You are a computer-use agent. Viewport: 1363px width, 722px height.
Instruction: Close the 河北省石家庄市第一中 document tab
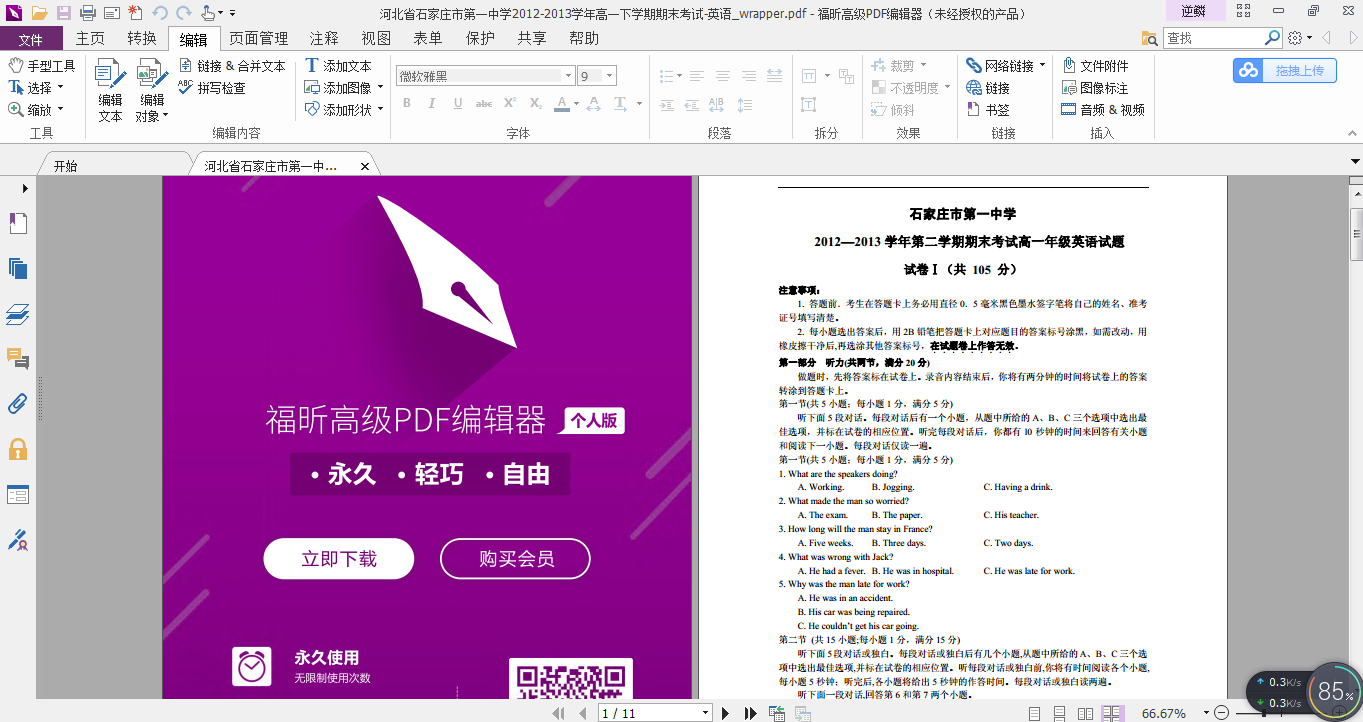pos(365,167)
